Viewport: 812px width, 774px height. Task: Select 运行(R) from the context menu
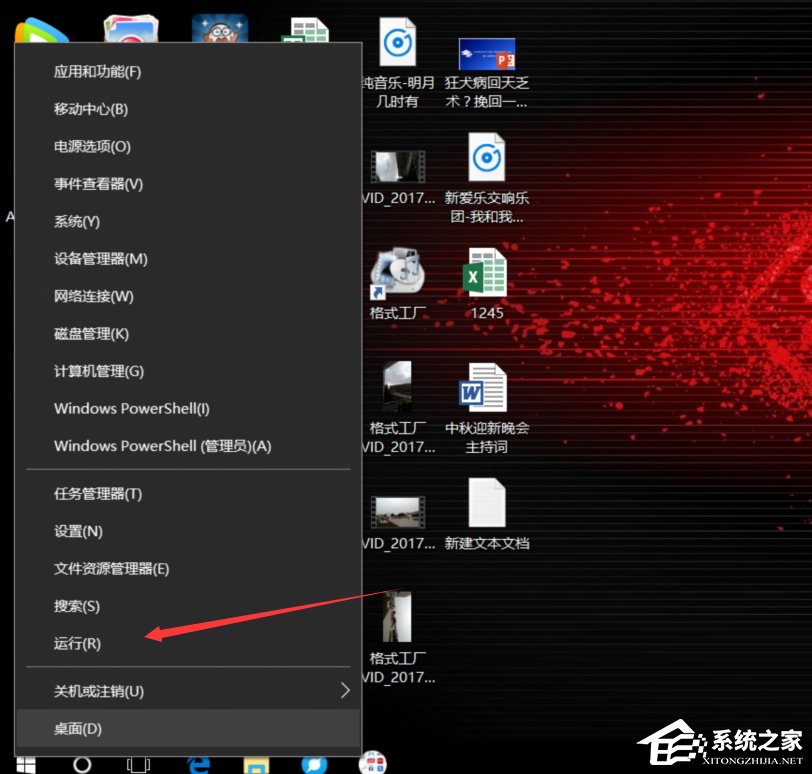coord(77,644)
